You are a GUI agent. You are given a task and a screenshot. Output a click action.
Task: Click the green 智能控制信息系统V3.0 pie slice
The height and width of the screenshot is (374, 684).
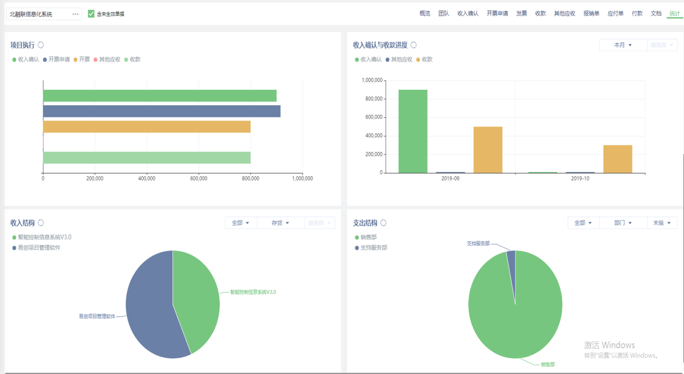pyautogui.click(x=196, y=297)
